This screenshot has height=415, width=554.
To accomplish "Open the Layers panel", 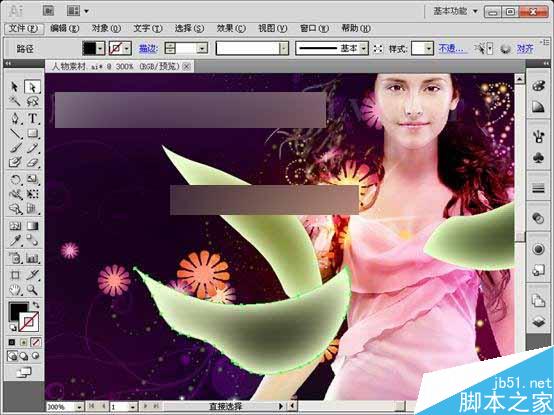I will coord(538,322).
